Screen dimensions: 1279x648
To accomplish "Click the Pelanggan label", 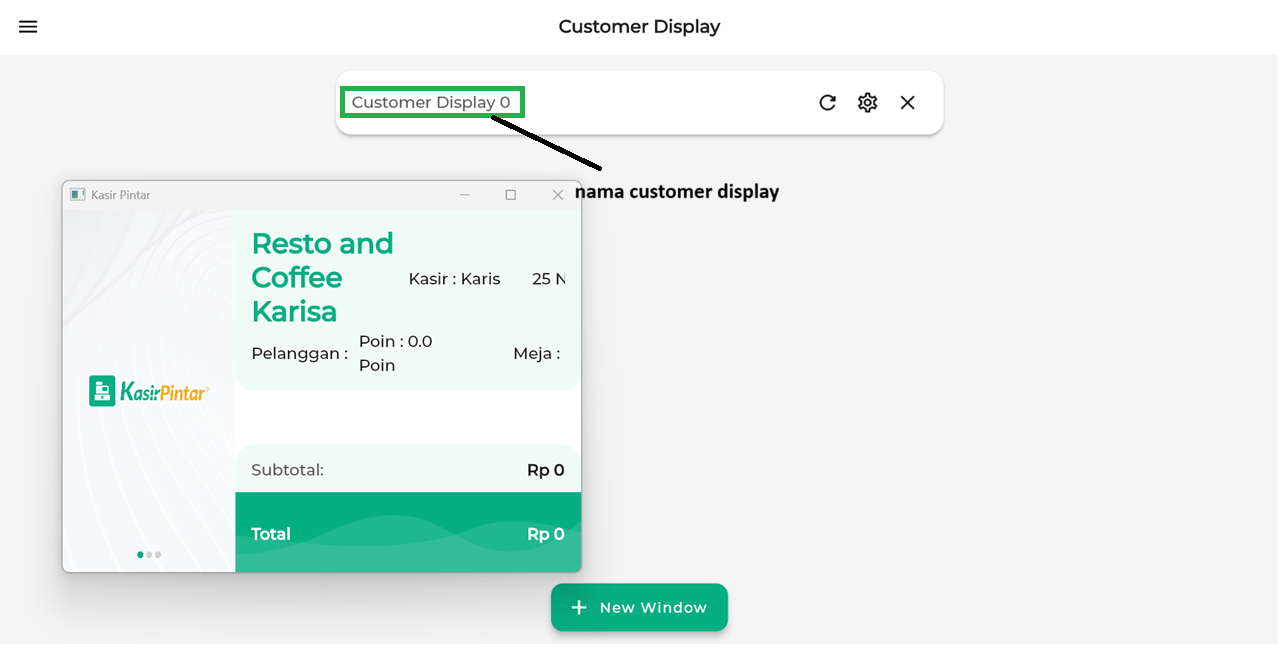I will (x=299, y=353).
